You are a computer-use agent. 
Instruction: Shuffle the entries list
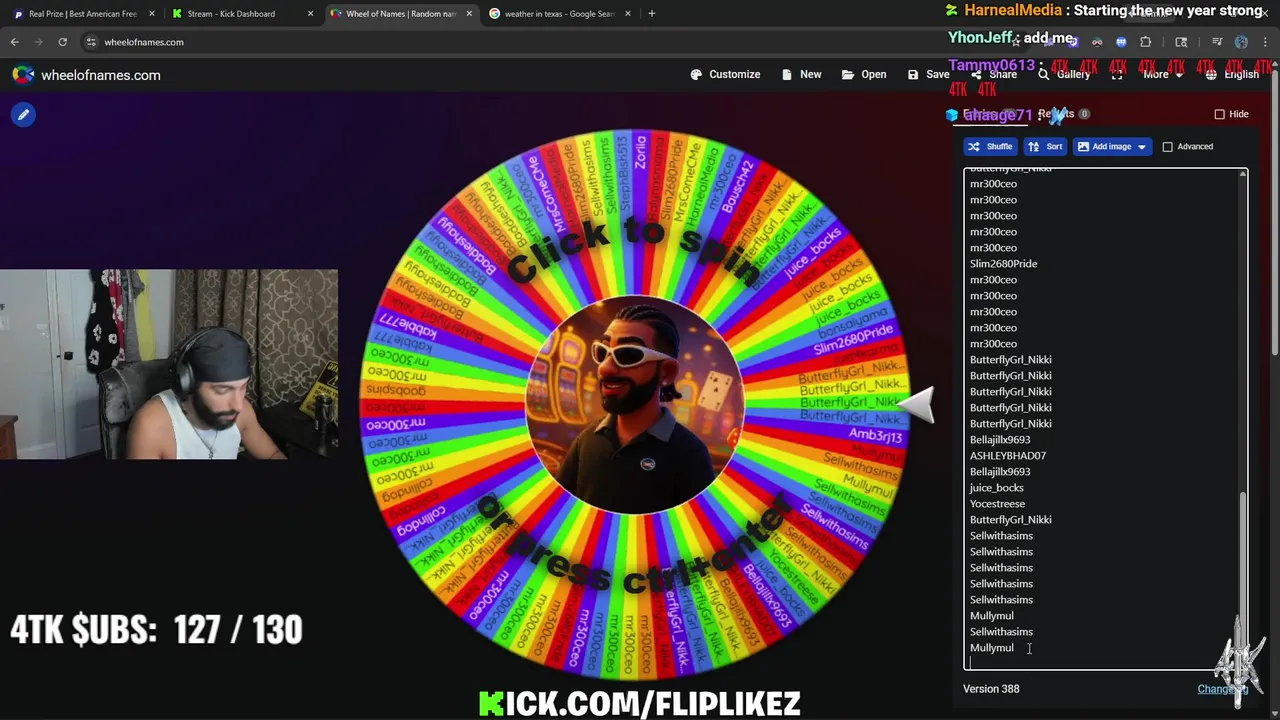coord(990,146)
